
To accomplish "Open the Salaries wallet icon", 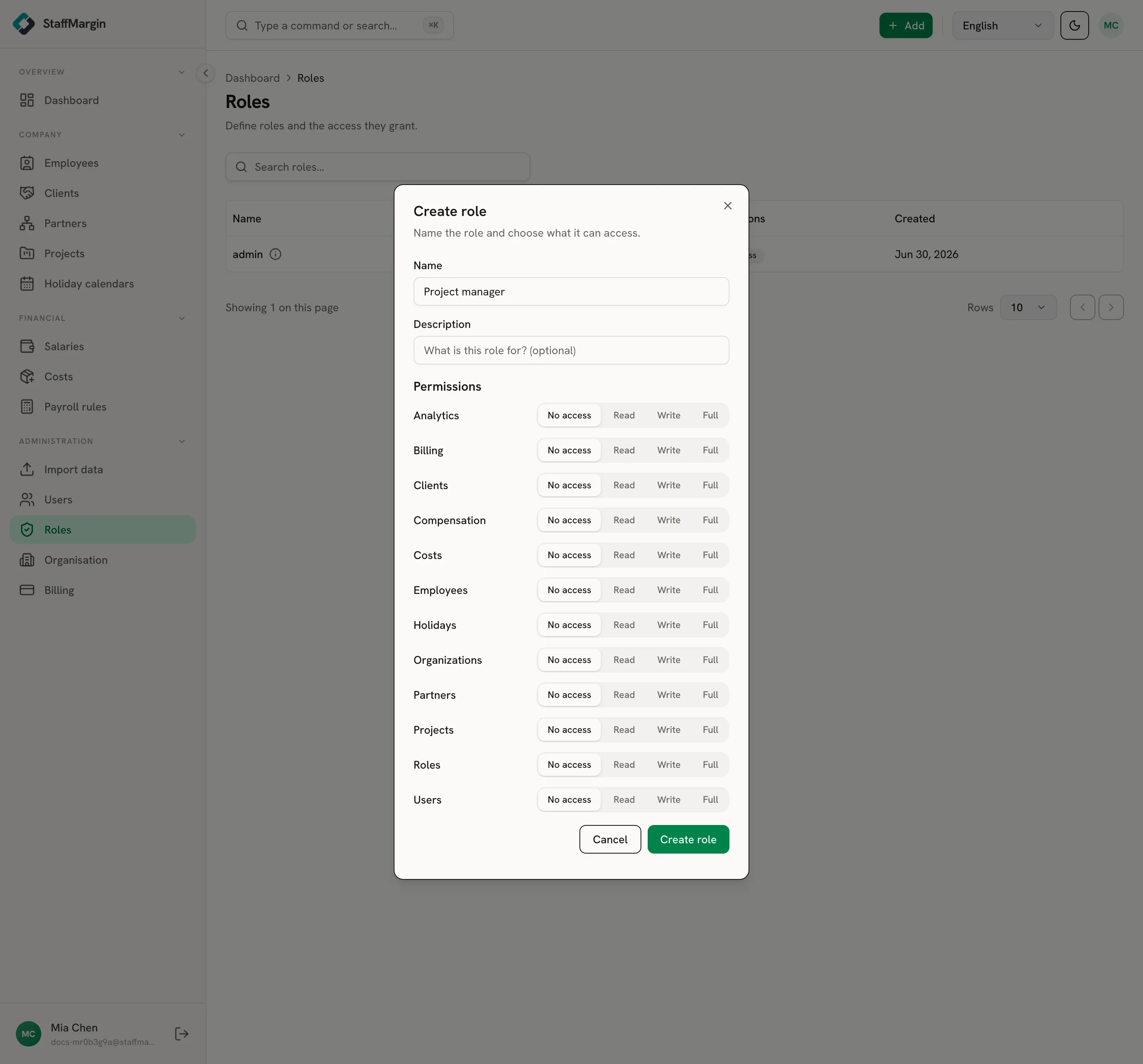I will coord(27,346).
